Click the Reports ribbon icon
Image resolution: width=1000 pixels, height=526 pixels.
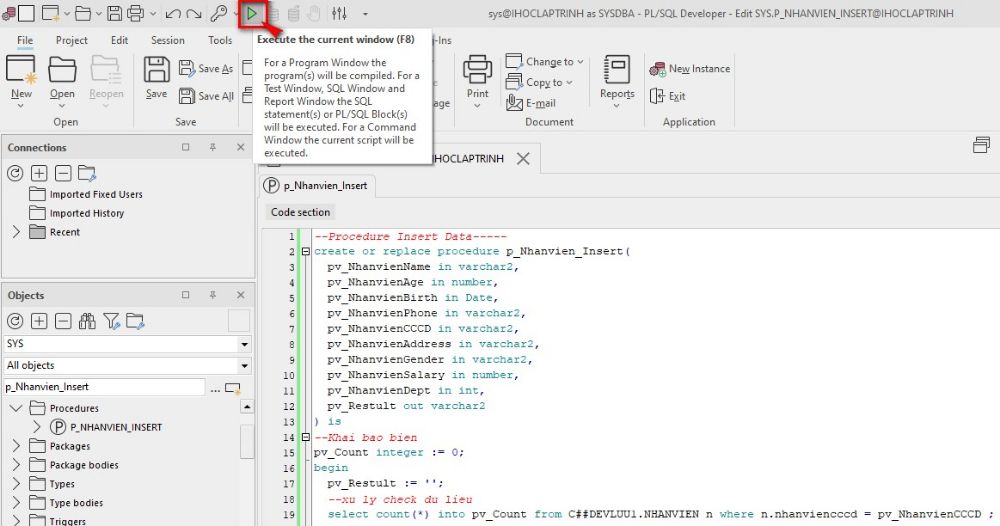pyautogui.click(x=617, y=69)
